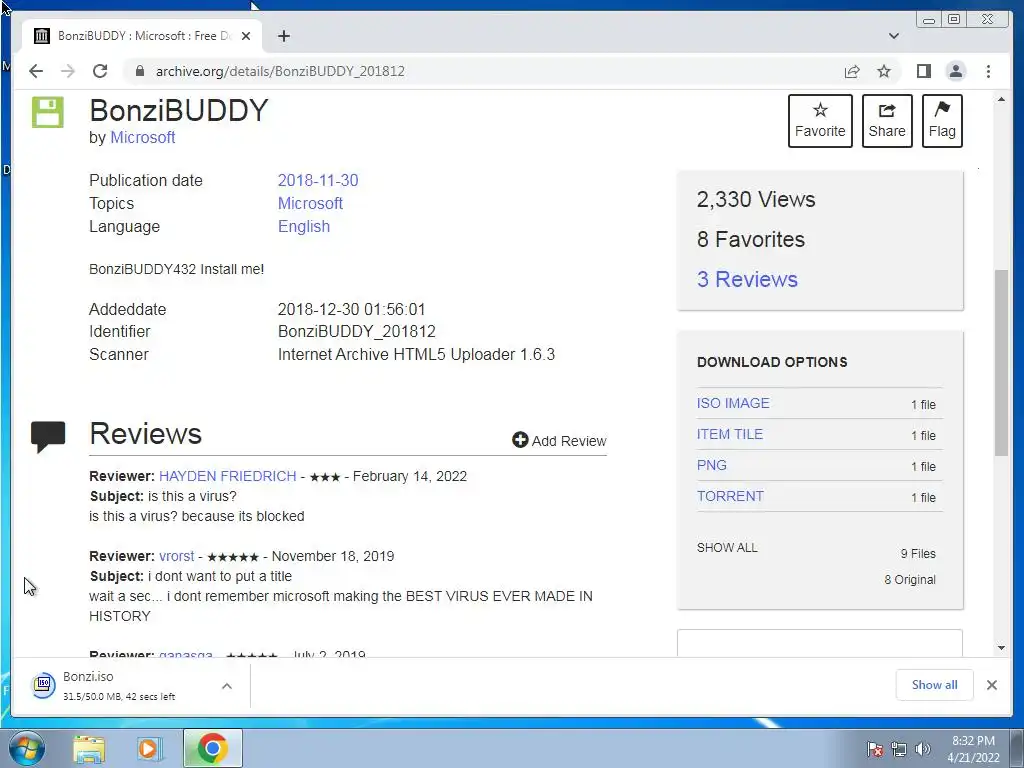Click the Bonzi.iso file icon

click(x=43, y=684)
